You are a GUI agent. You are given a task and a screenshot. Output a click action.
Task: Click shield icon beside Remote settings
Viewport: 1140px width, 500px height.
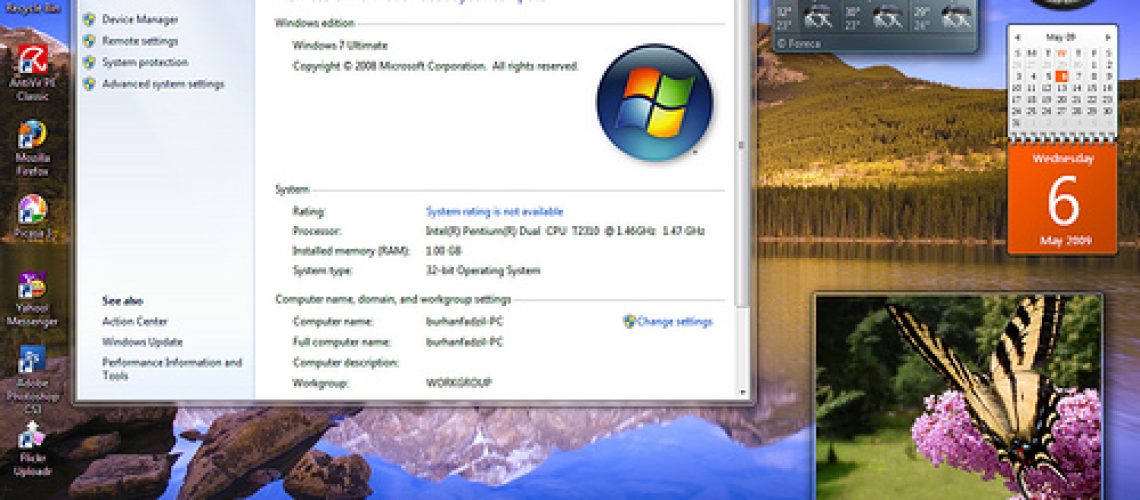click(89, 41)
